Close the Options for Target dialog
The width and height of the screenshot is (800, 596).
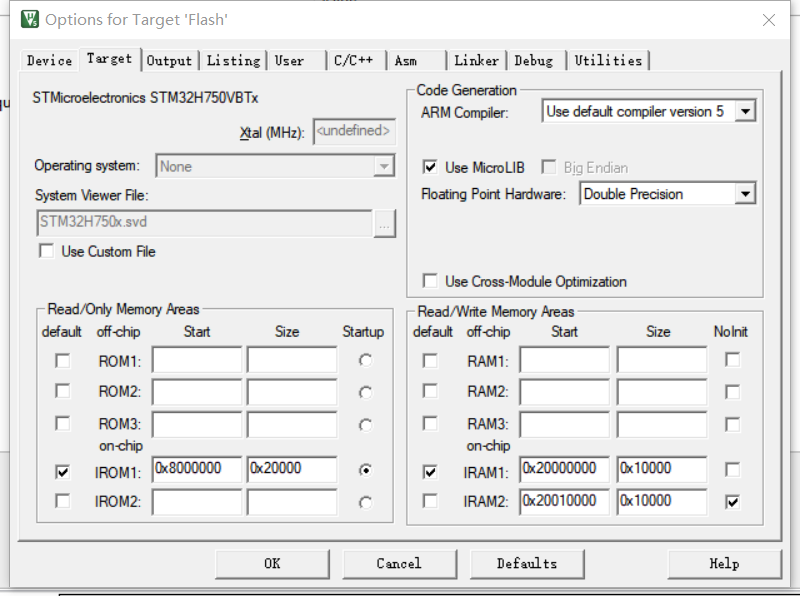coord(768,20)
